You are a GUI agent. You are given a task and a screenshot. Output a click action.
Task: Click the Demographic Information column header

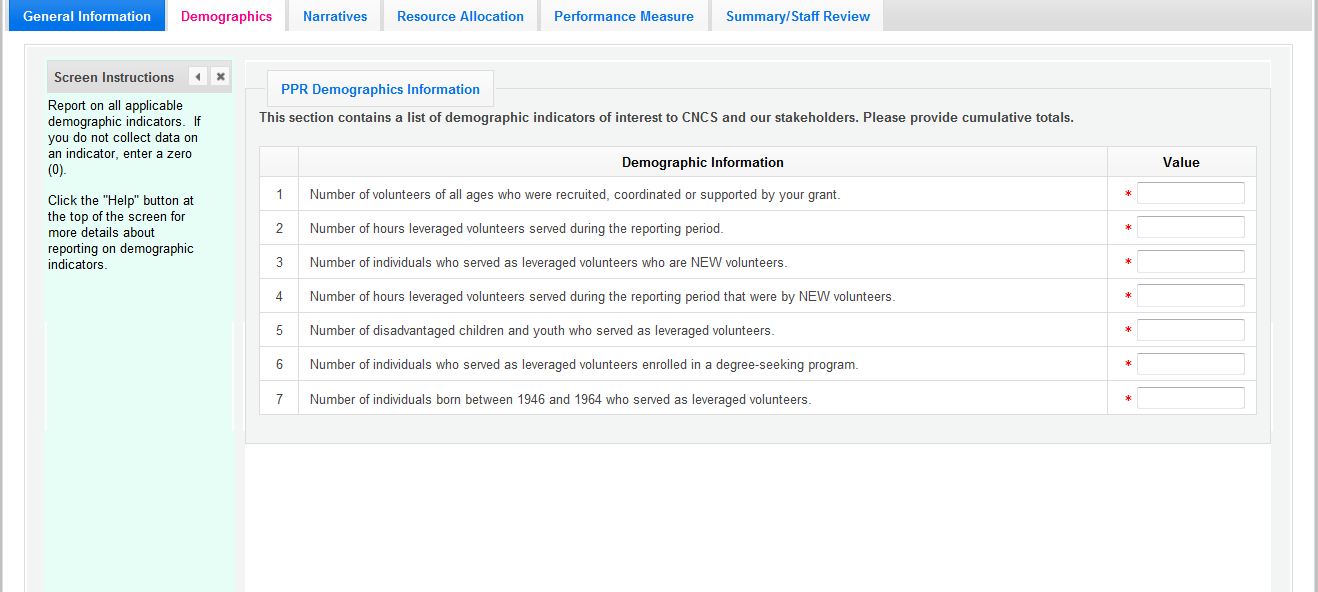click(x=702, y=162)
